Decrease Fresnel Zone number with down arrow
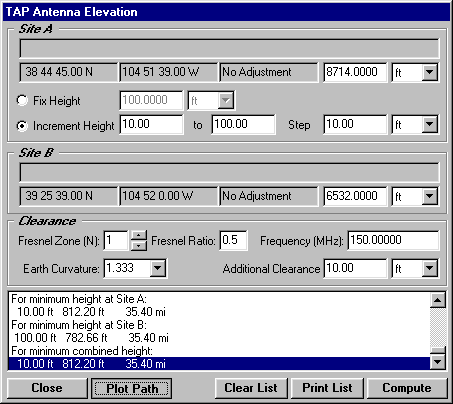The width and height of the screenshot is (453, 404). [x=139, y=246]
